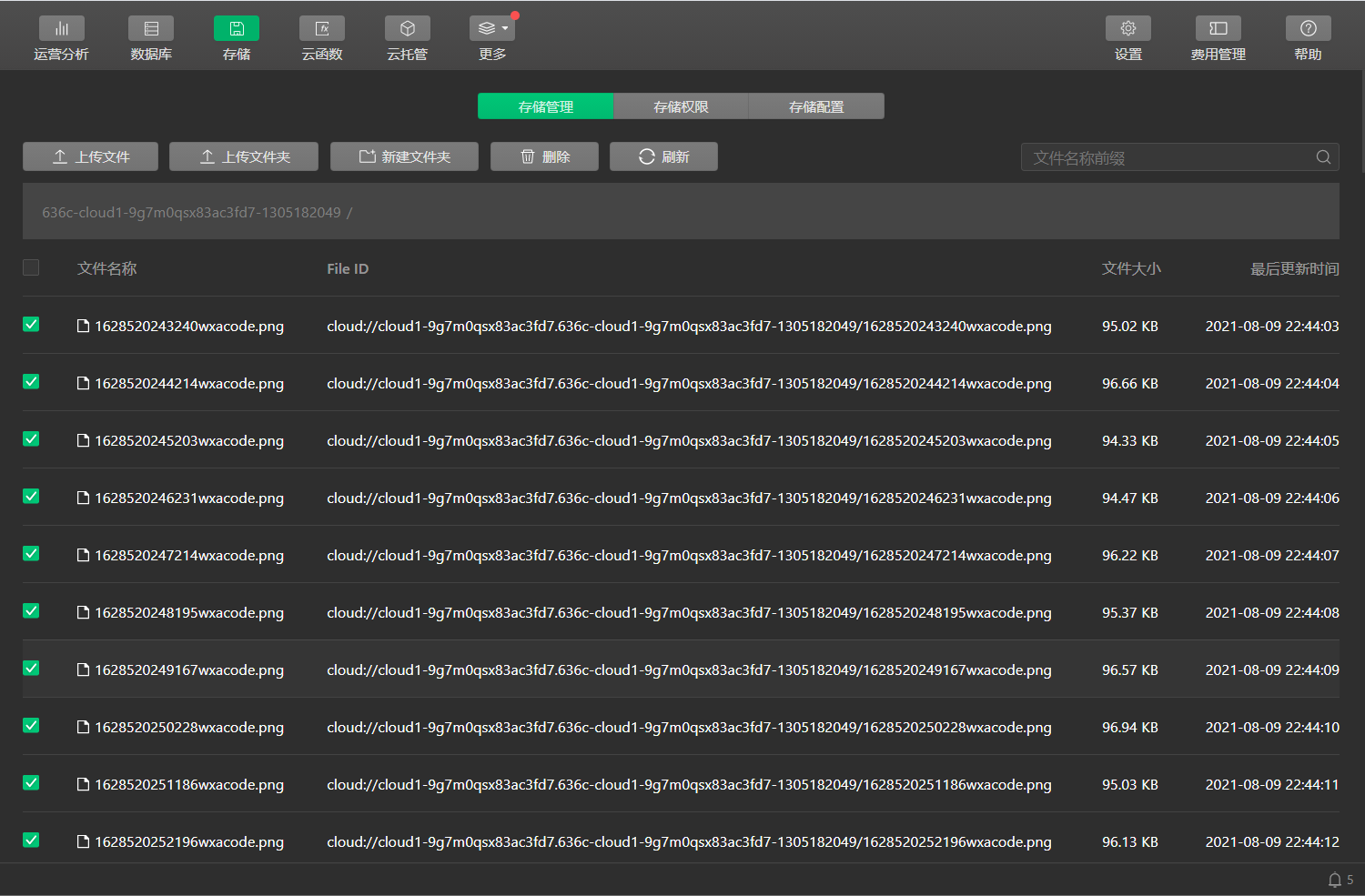This screenshot has width=1365, height=896.
Task: Click file icon of 1628520250228wxacode.png
Action: (84, 727)
